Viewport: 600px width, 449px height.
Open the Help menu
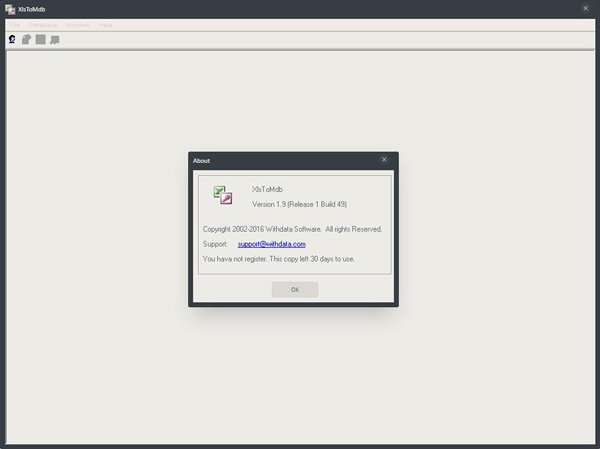(x=105, y=25)
